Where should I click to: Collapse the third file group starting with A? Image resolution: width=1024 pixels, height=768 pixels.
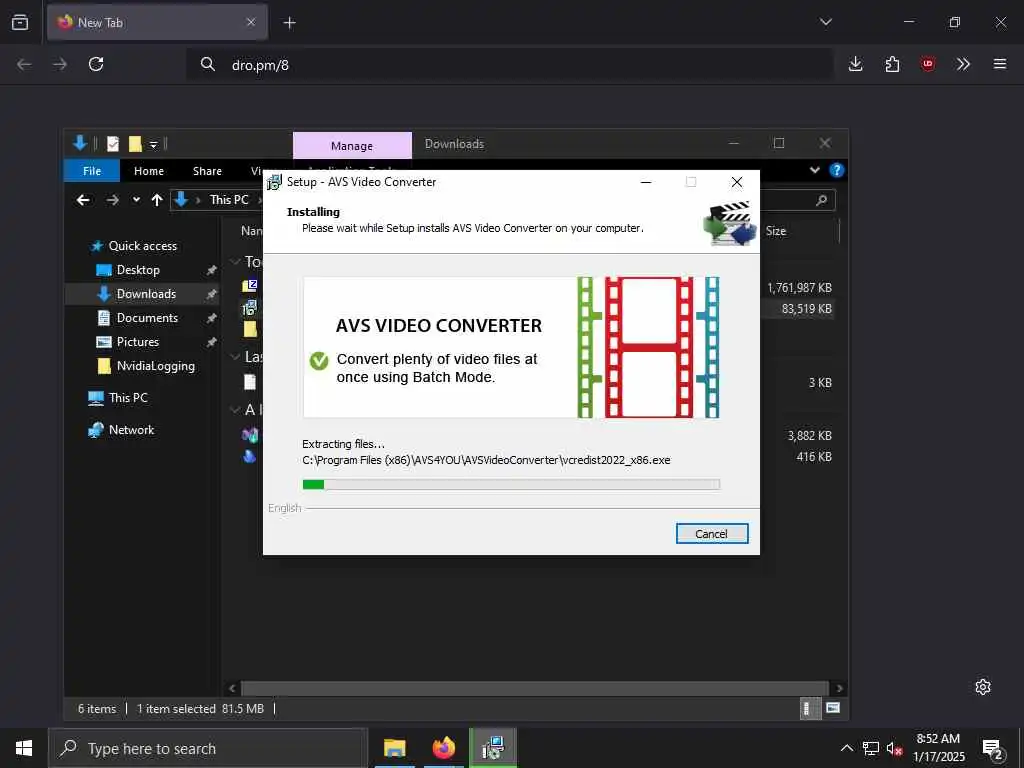click(x=235, y=410)
